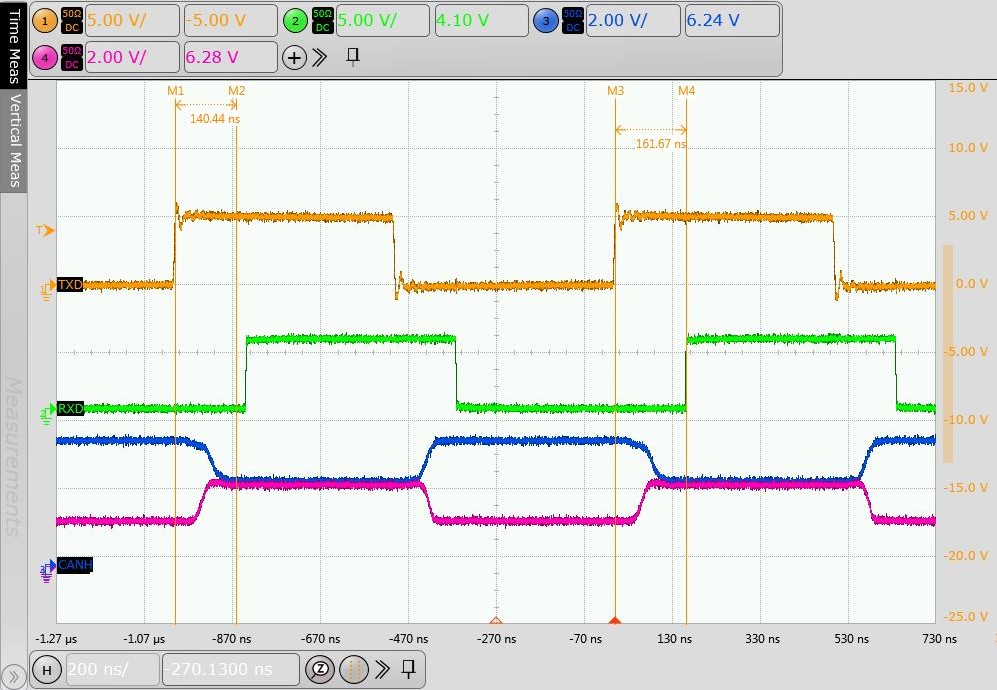997x690 pixels.
Task: Click the orange vertical scale slider bar
Action: [x=948, y=353]
